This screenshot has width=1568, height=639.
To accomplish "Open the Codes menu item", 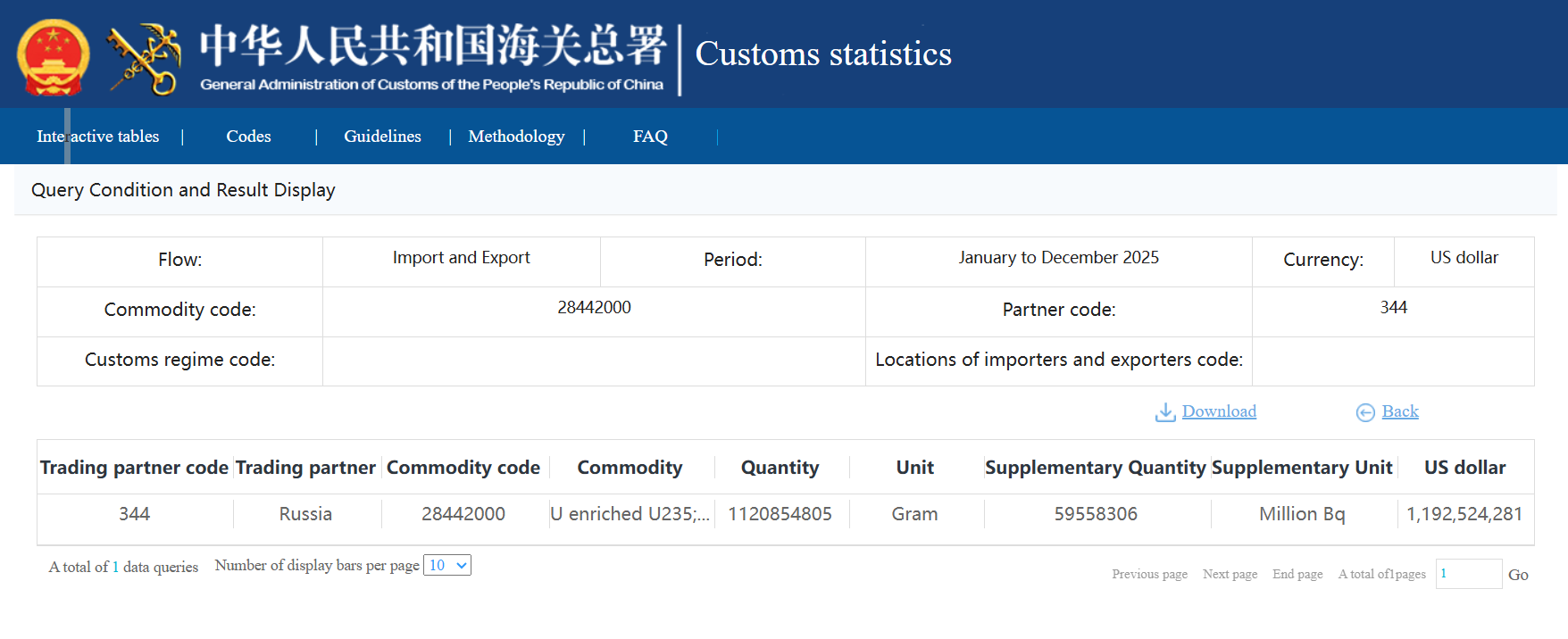I will (x=248, y=137).
